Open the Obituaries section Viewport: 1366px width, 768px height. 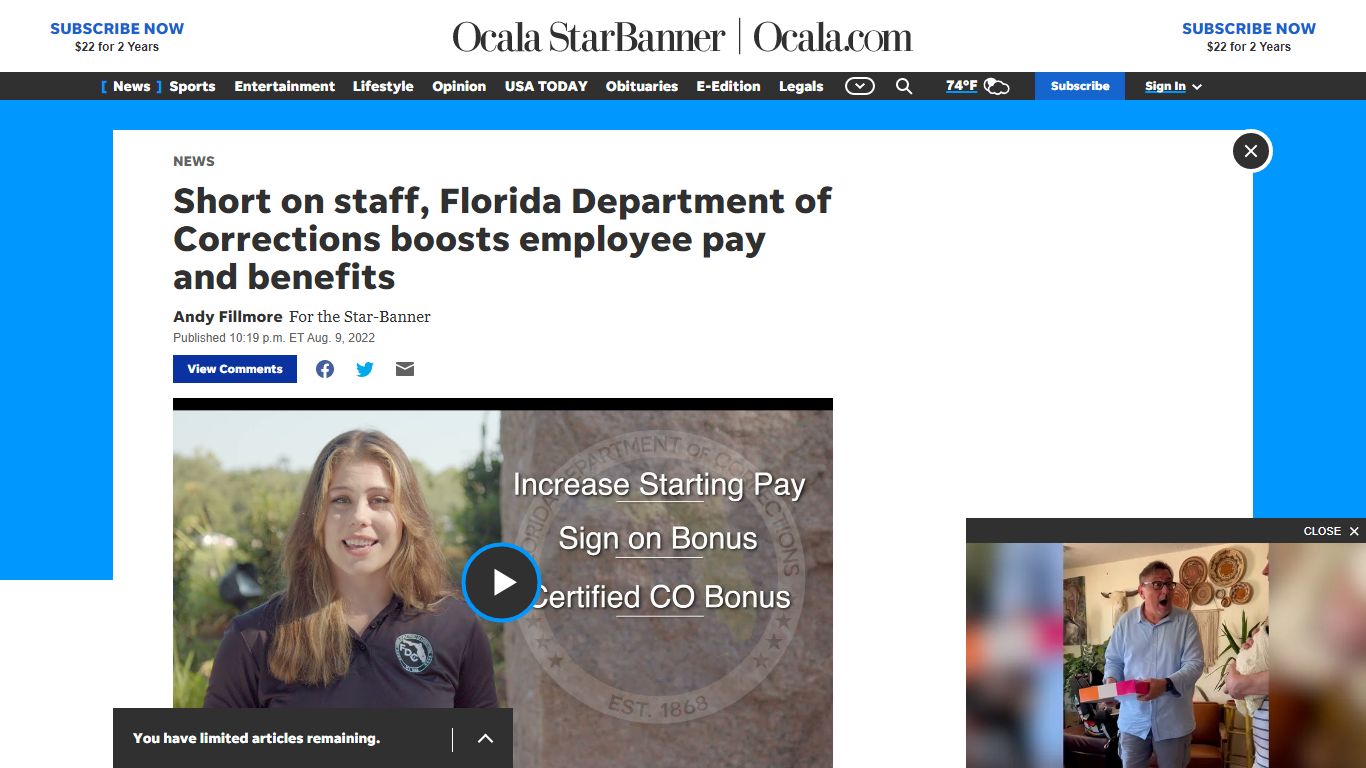[x=642, y=86]
